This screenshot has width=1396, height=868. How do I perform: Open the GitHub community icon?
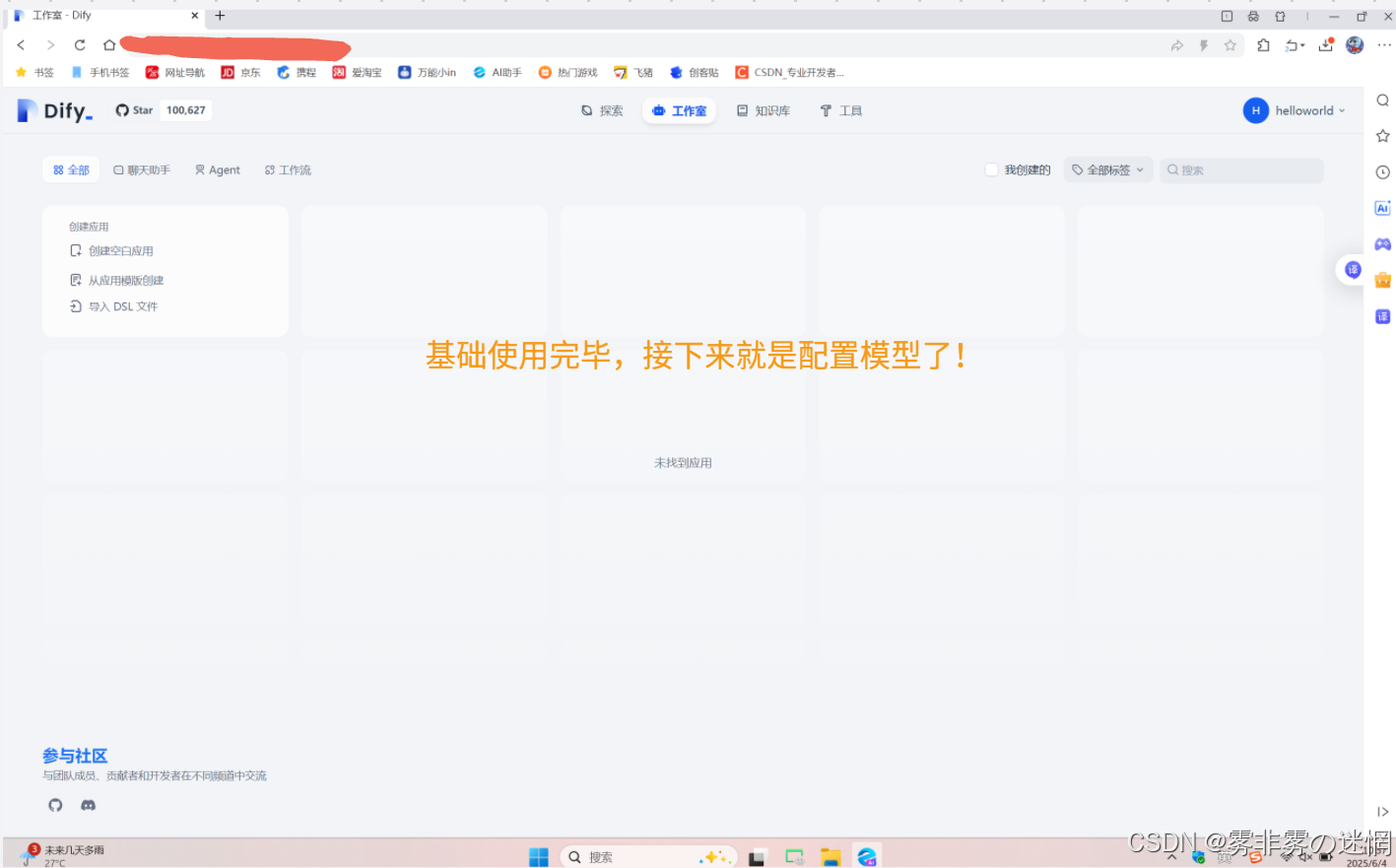[x=55, y=805]
